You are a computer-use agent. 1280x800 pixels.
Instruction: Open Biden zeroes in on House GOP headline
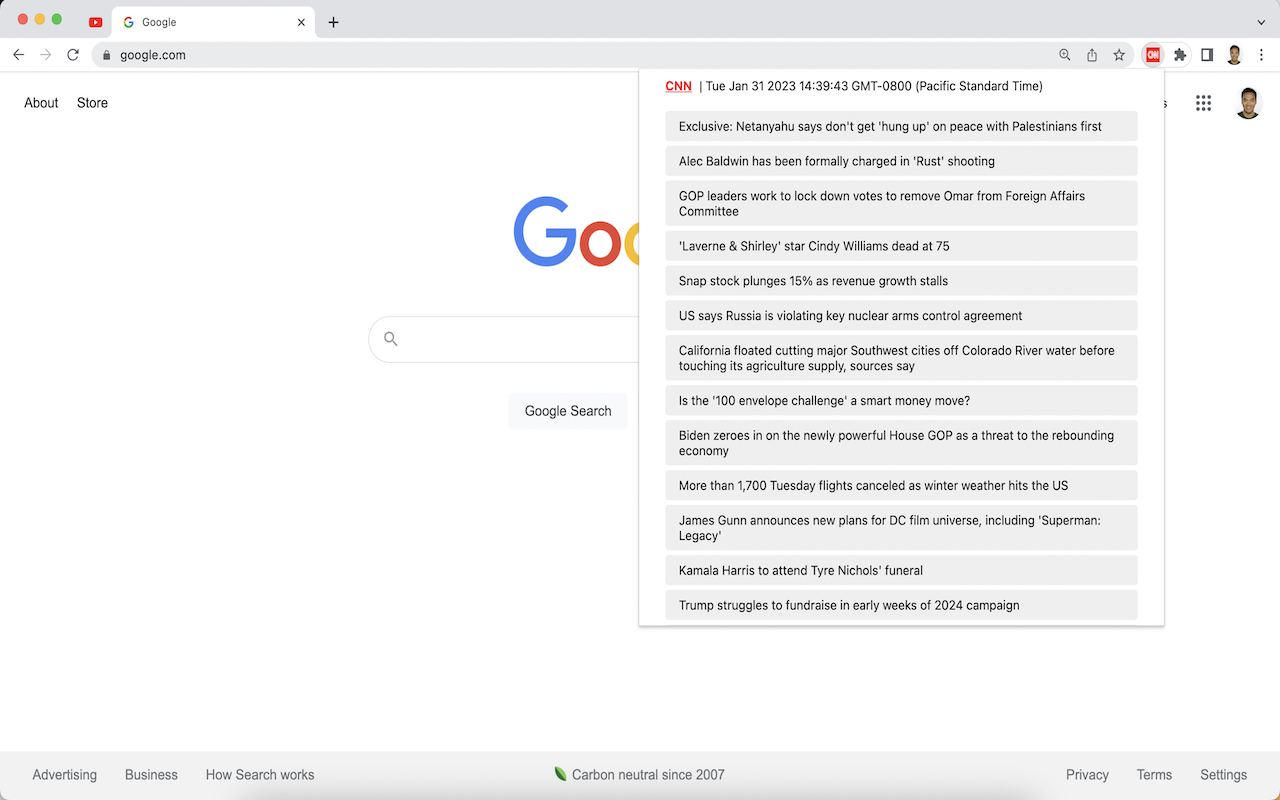click(x=901, y=443)
